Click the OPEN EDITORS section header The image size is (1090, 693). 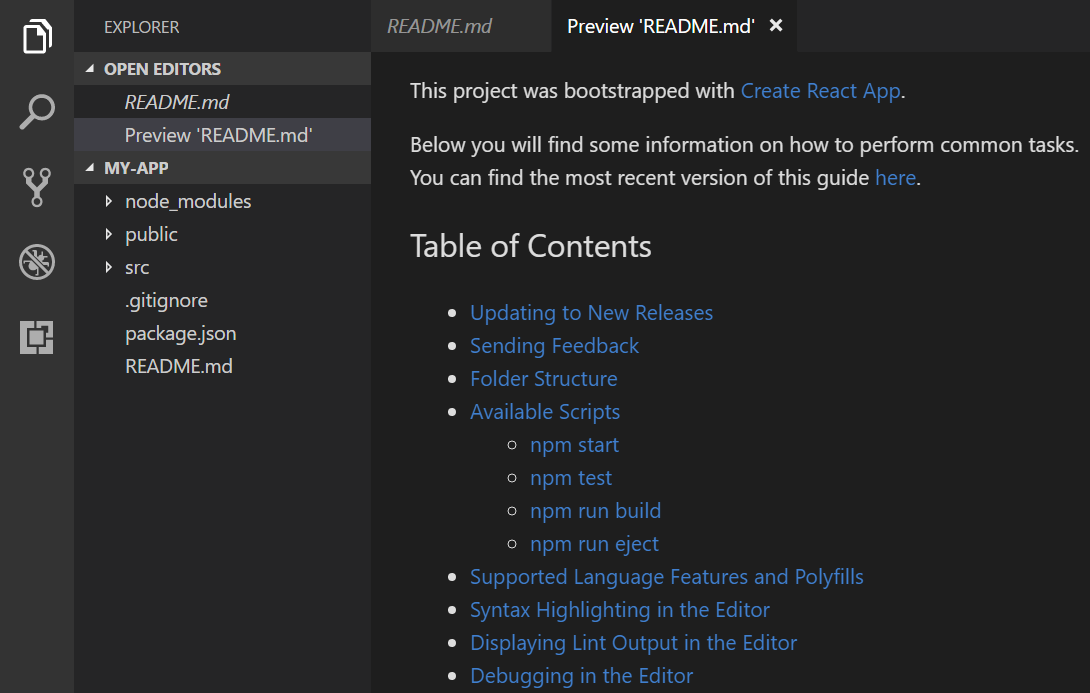click(222, 69)
